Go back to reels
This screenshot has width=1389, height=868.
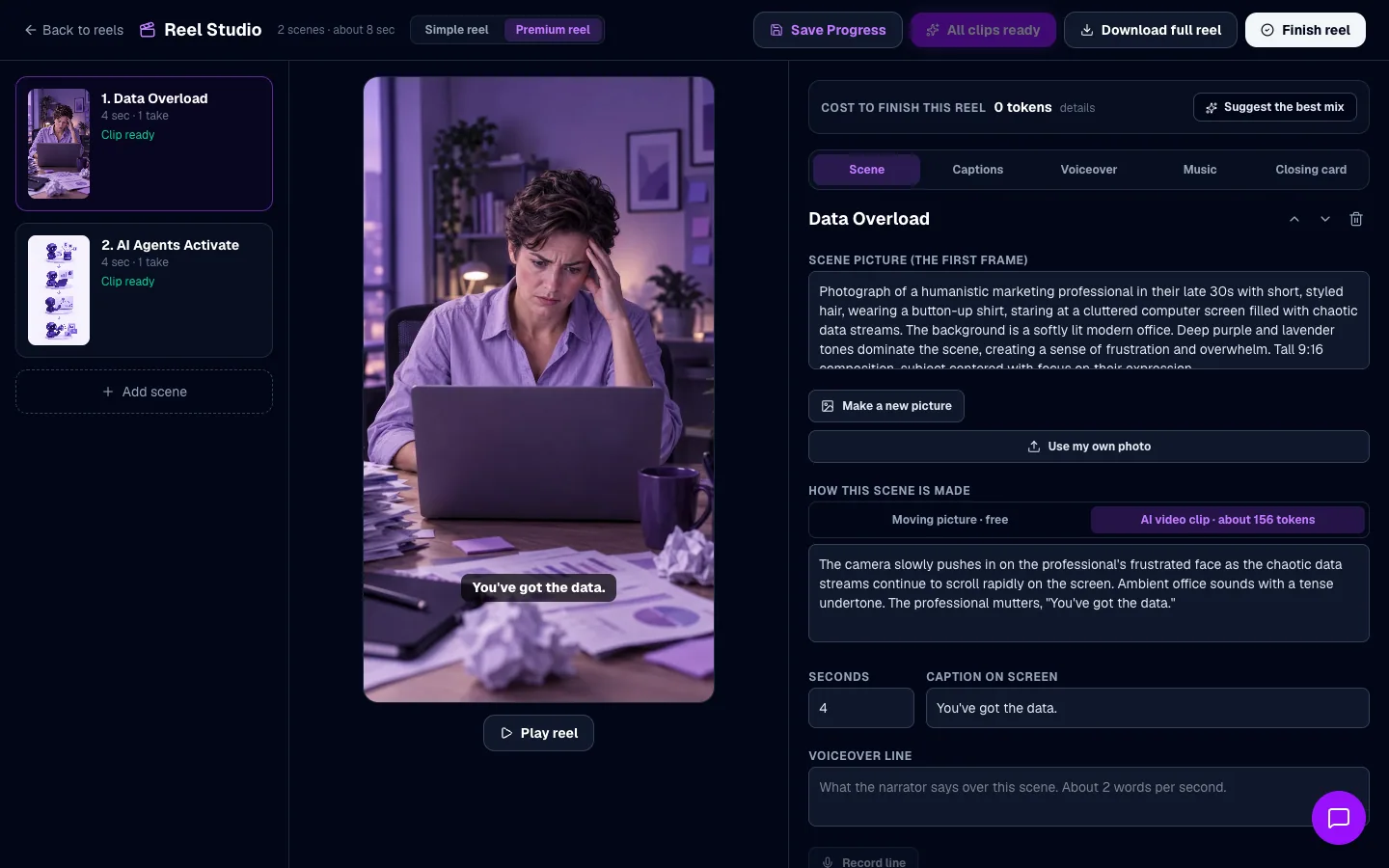coord(73,30)
